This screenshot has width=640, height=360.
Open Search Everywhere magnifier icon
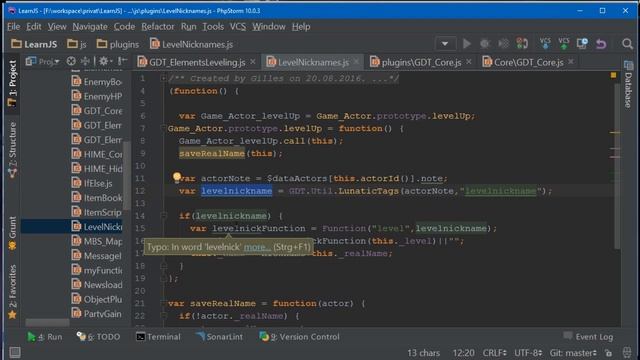point(627,44)
